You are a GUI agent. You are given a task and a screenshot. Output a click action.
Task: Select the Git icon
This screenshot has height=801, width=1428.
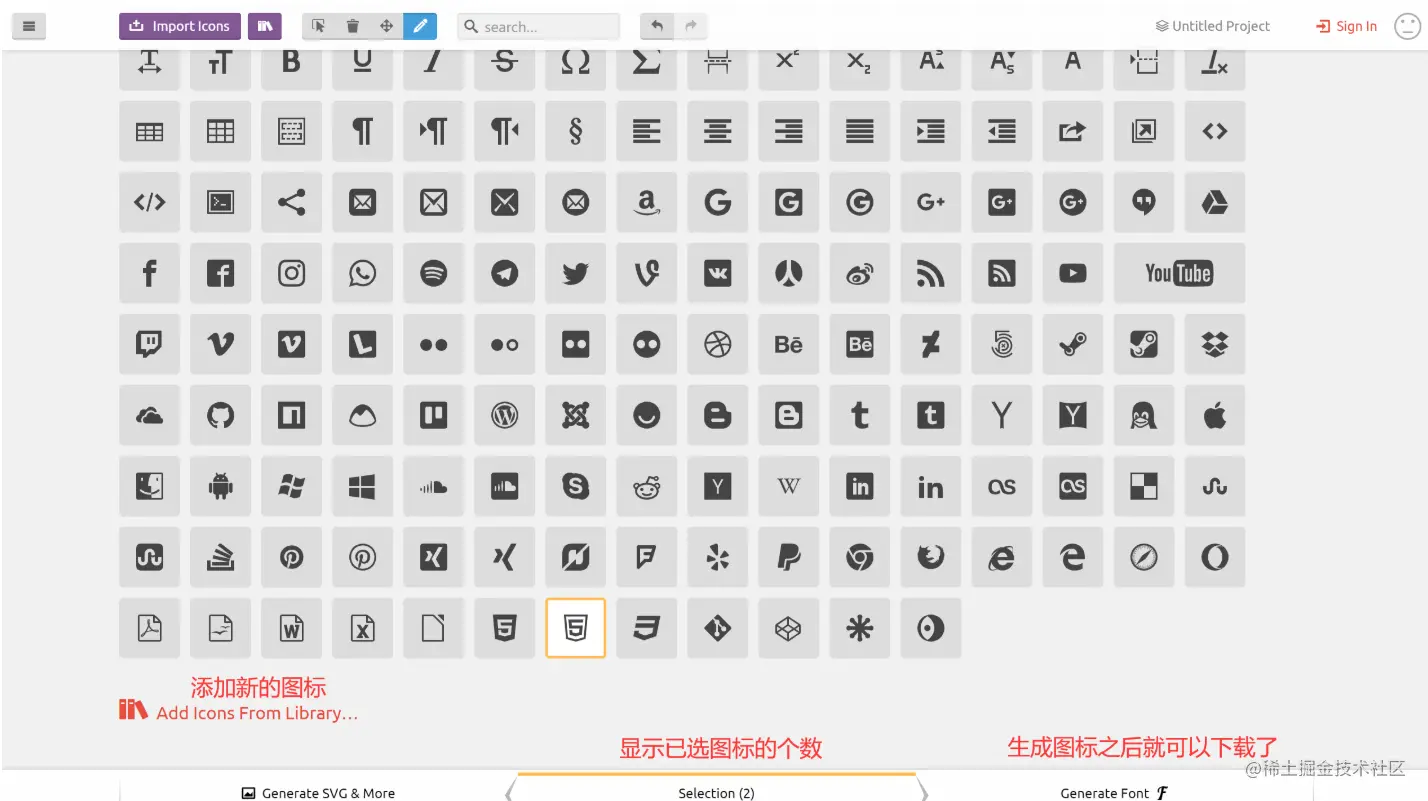tap(718, 628)
